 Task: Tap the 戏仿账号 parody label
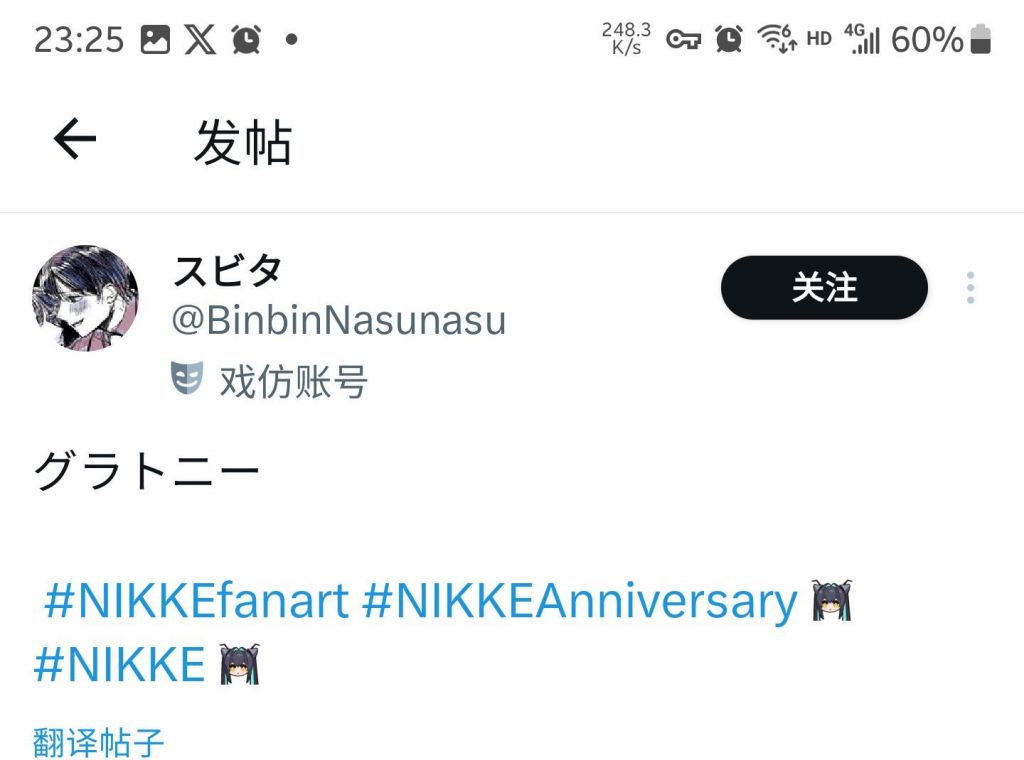(x=293, y=381)
